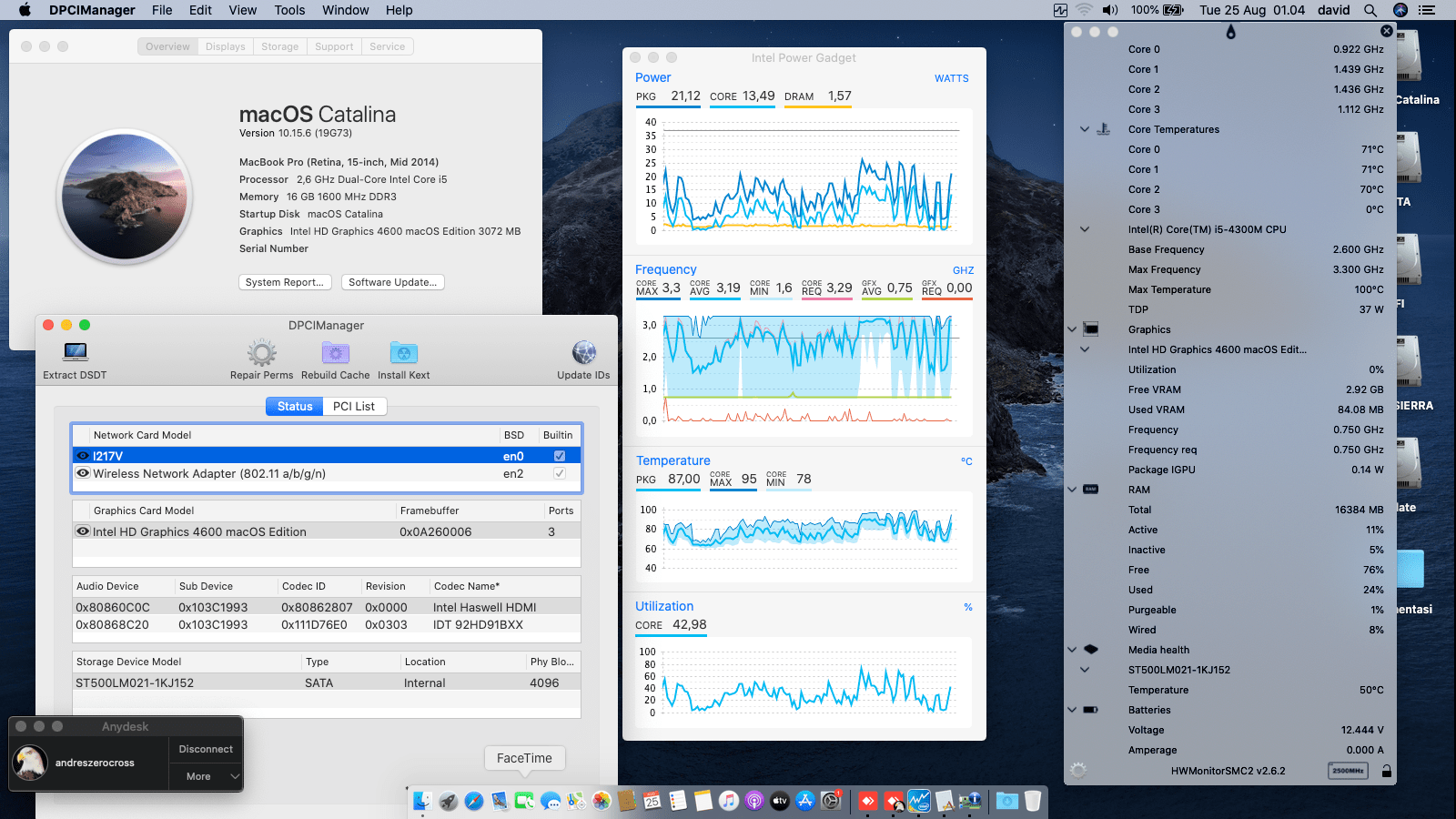1456x819 pixels.
Task: Open the File menu
Action: point(162,10)
